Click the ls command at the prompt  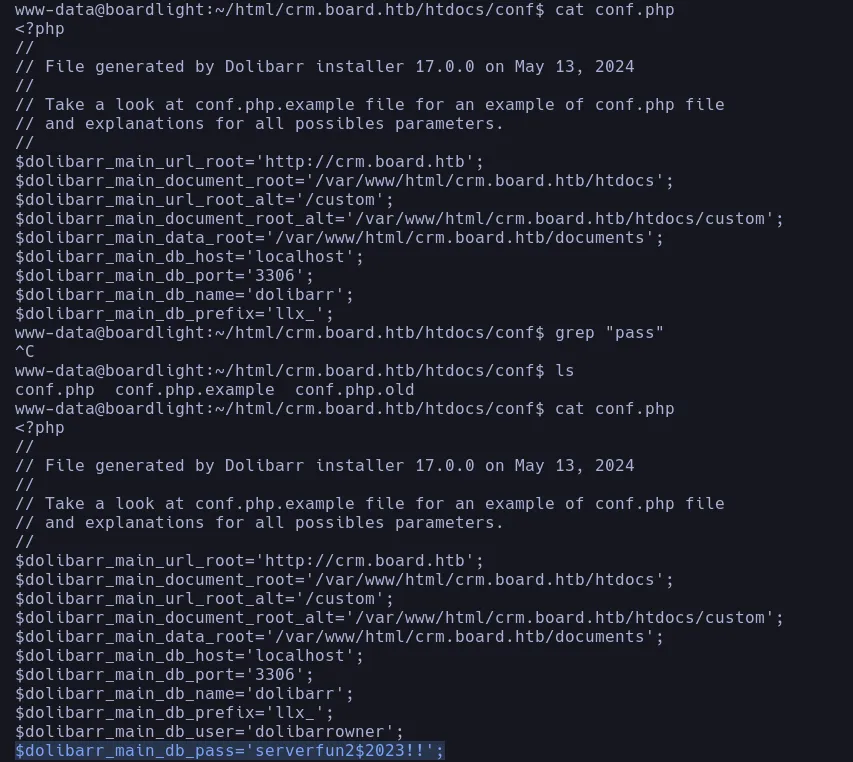click(565, 370)
